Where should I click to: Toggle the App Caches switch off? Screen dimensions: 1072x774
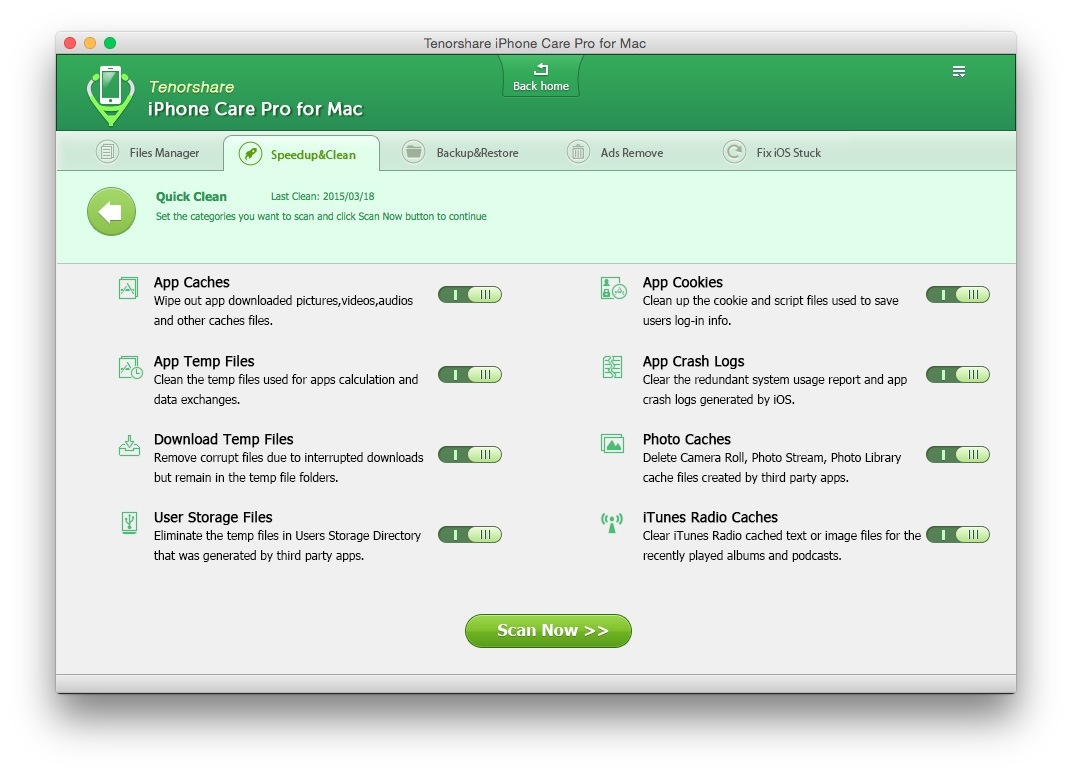click(x=470, y=295)
